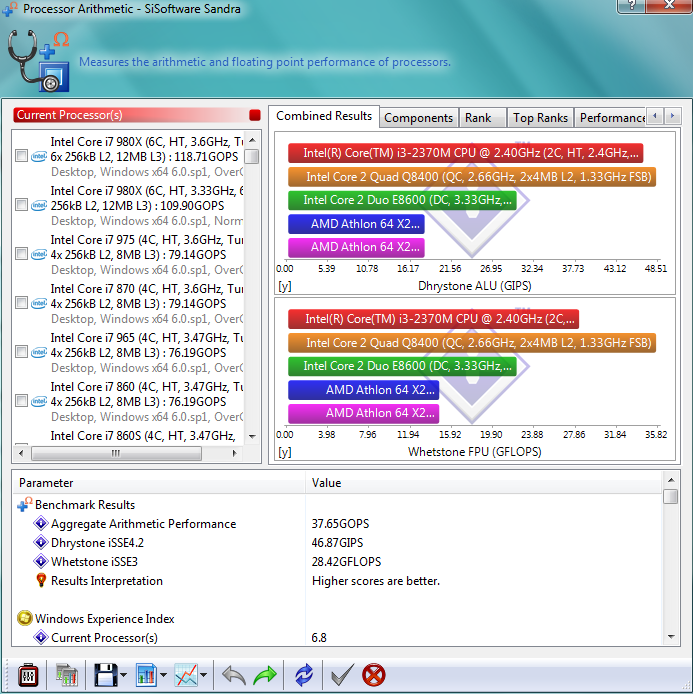Click processor list scrollbar down arrow

252,436
